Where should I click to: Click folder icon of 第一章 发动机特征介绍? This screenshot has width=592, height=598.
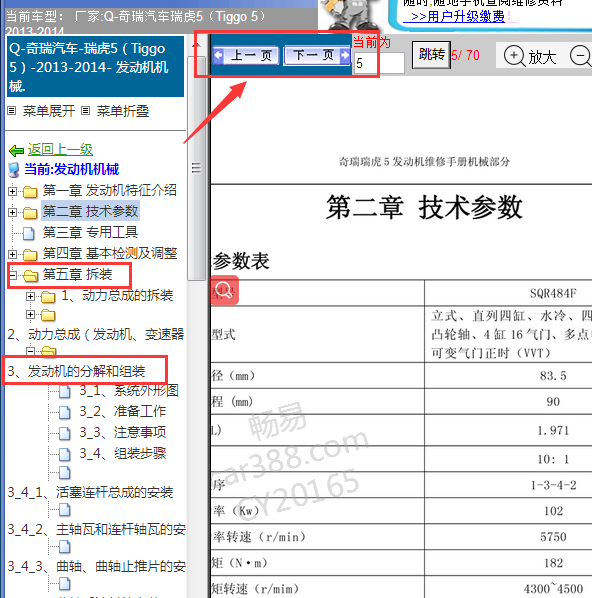[30, 192]
